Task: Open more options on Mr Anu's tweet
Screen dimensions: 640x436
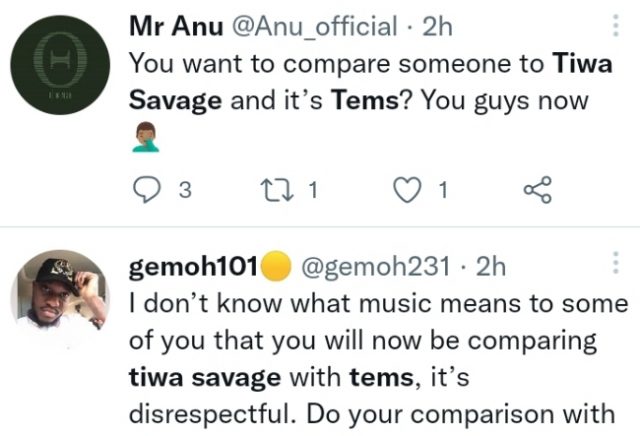Action: click(x=613, y=27)
